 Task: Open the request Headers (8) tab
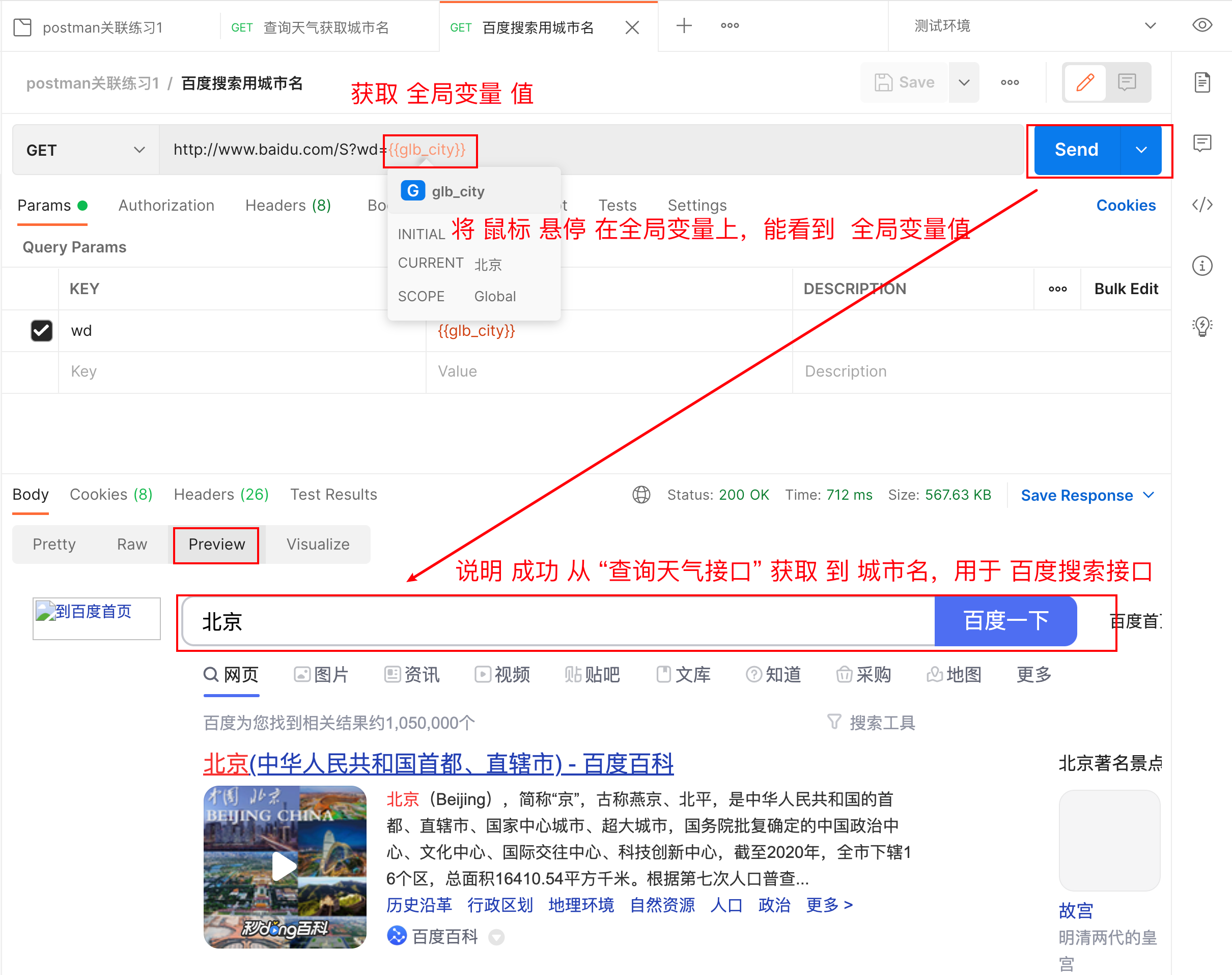(288, 206)
